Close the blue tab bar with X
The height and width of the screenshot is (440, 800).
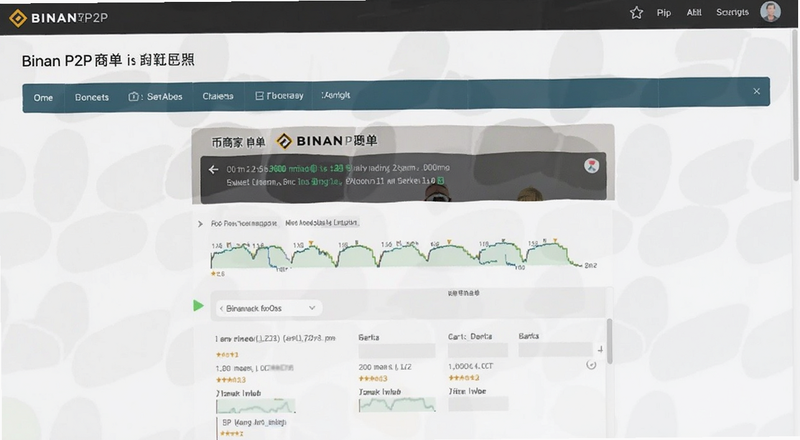[757, 91]
